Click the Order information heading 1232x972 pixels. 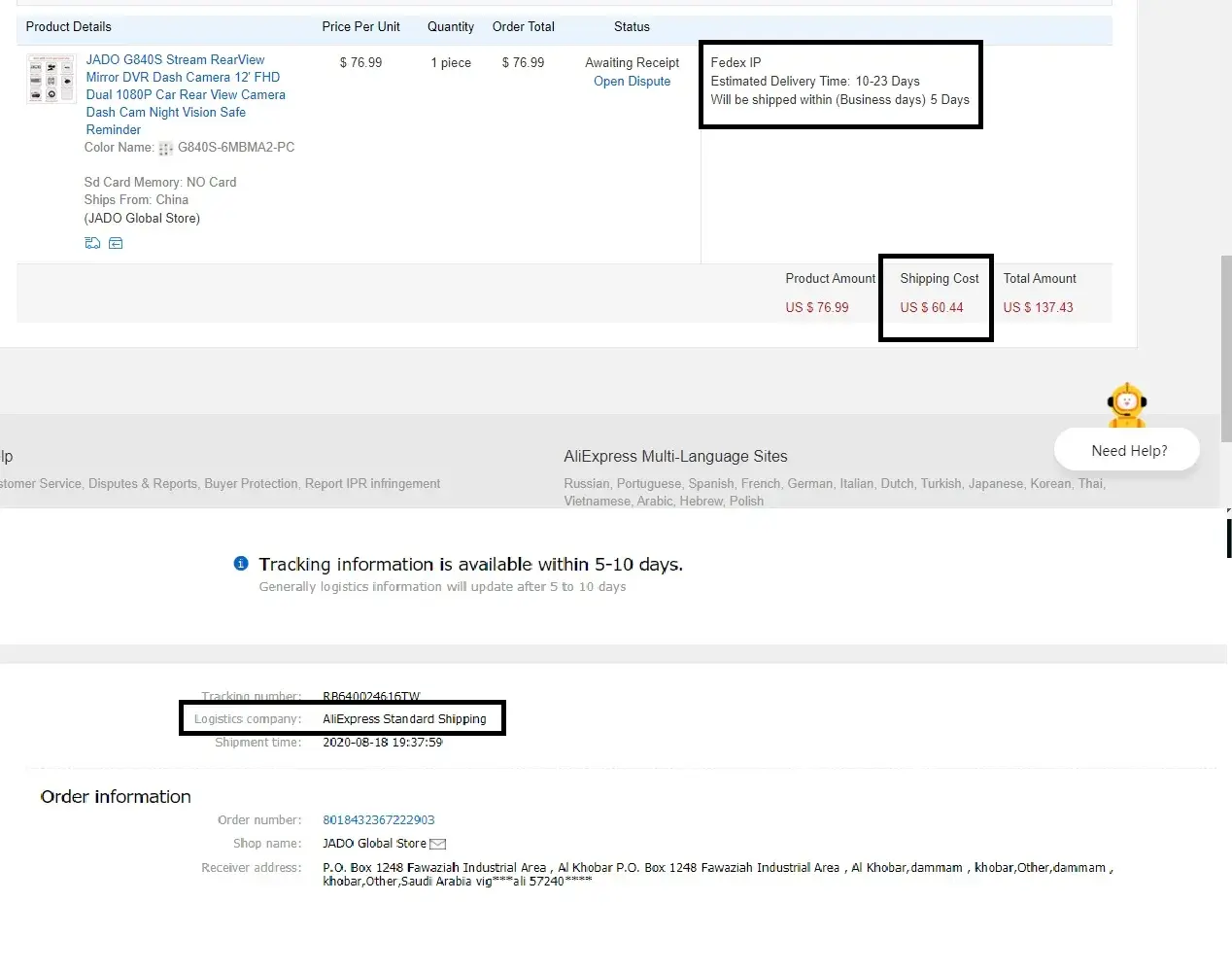click(x=116, y=796)
